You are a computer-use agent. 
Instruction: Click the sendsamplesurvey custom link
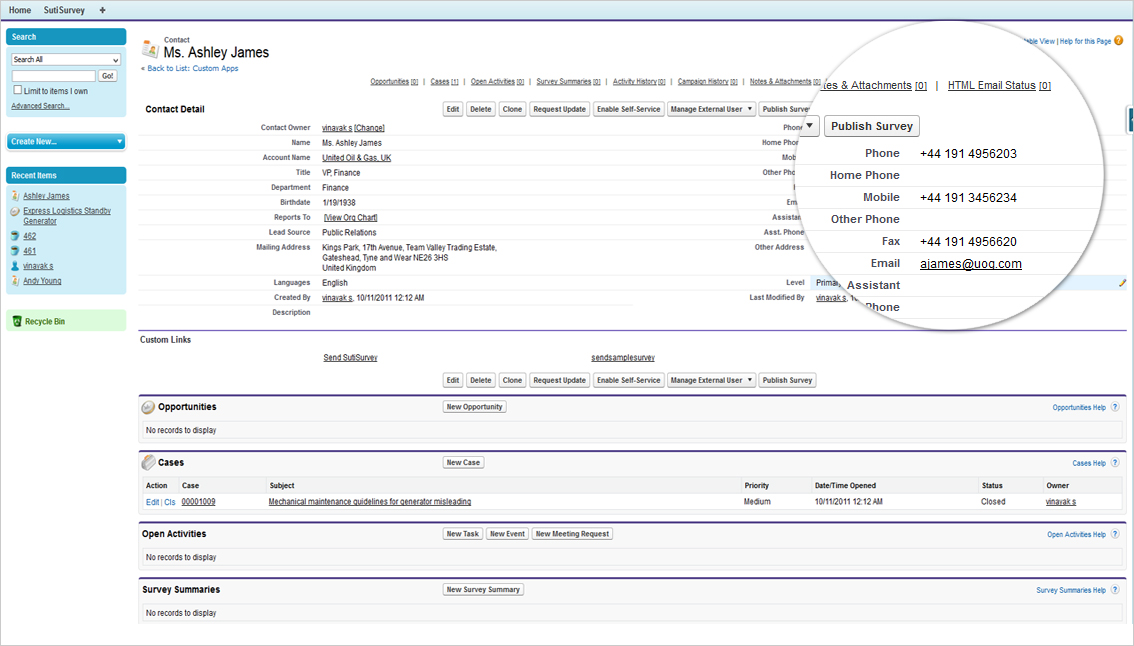pyautogui.click(x=623, y=358)
